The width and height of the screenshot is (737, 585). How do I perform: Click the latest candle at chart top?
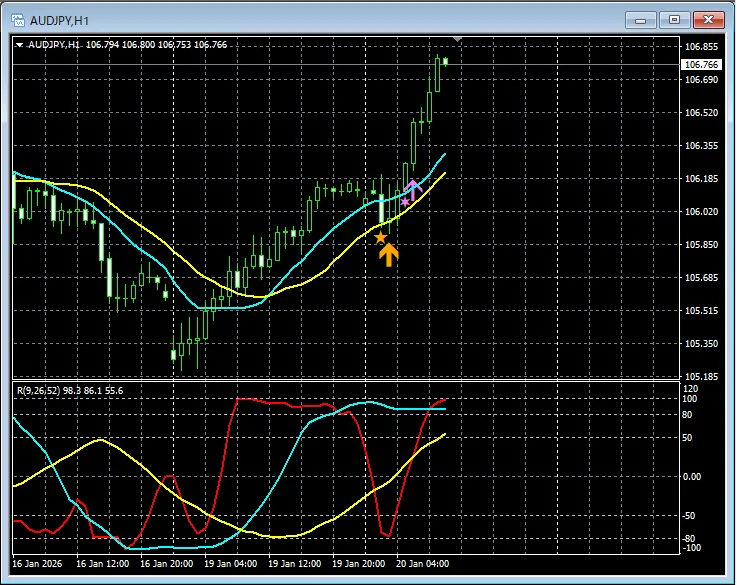445,61
